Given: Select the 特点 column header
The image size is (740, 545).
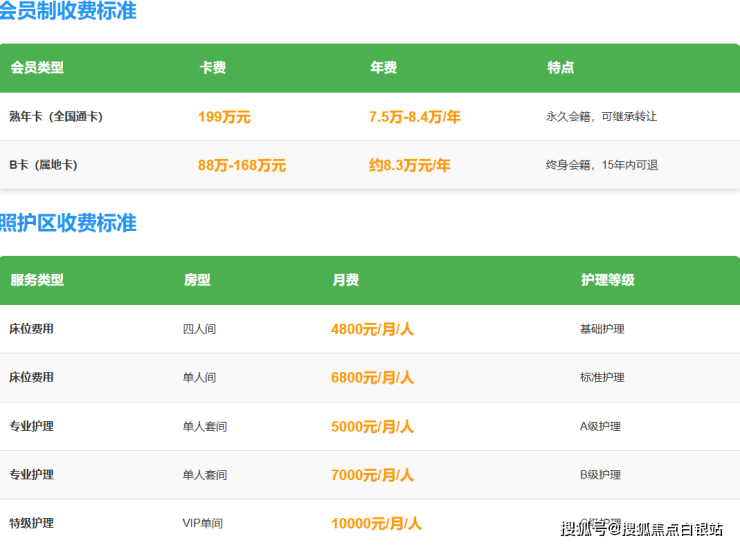Looking at the screenshot, I should coord(560,68).
